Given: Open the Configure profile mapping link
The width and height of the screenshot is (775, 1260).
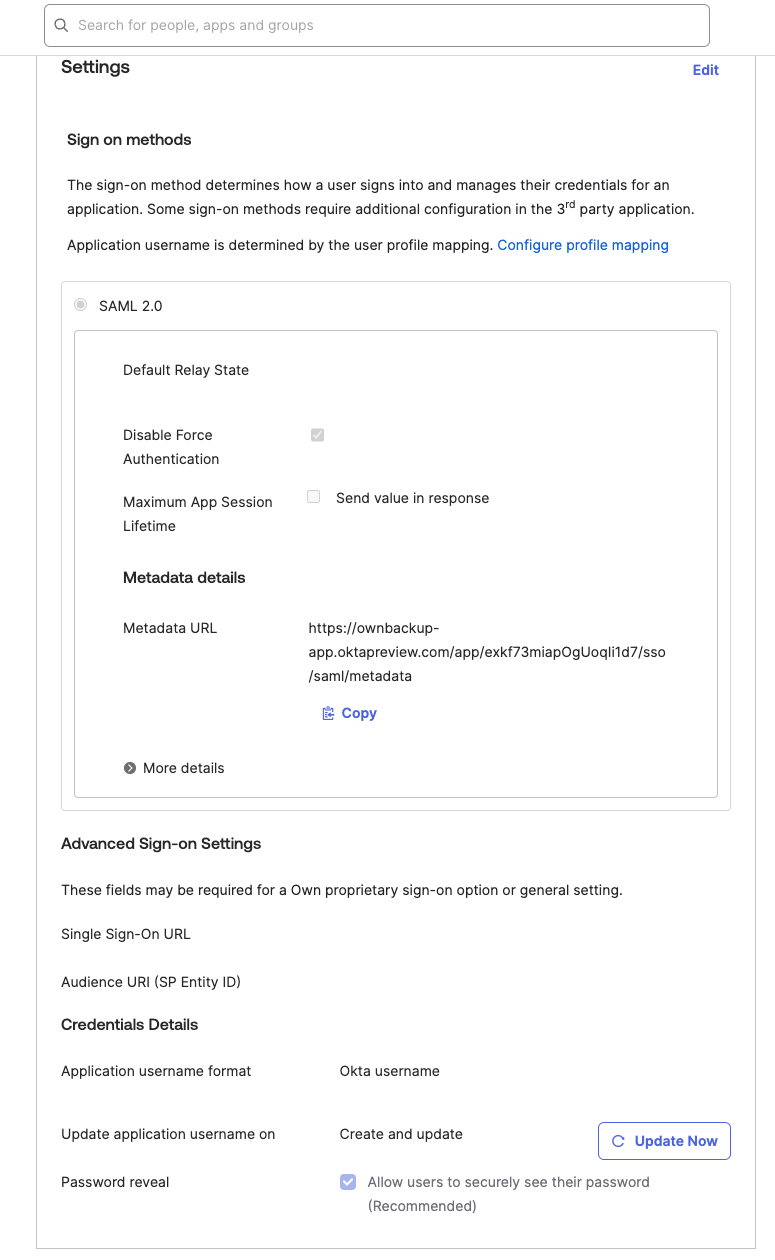Looking at the screenshot, I should tap(583, 245).
